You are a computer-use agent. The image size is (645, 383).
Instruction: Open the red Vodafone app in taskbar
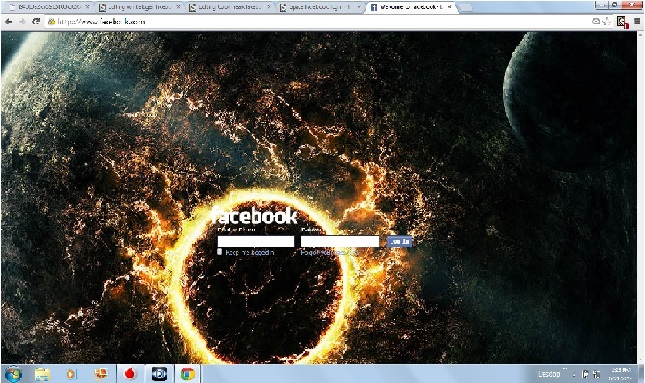130,374
